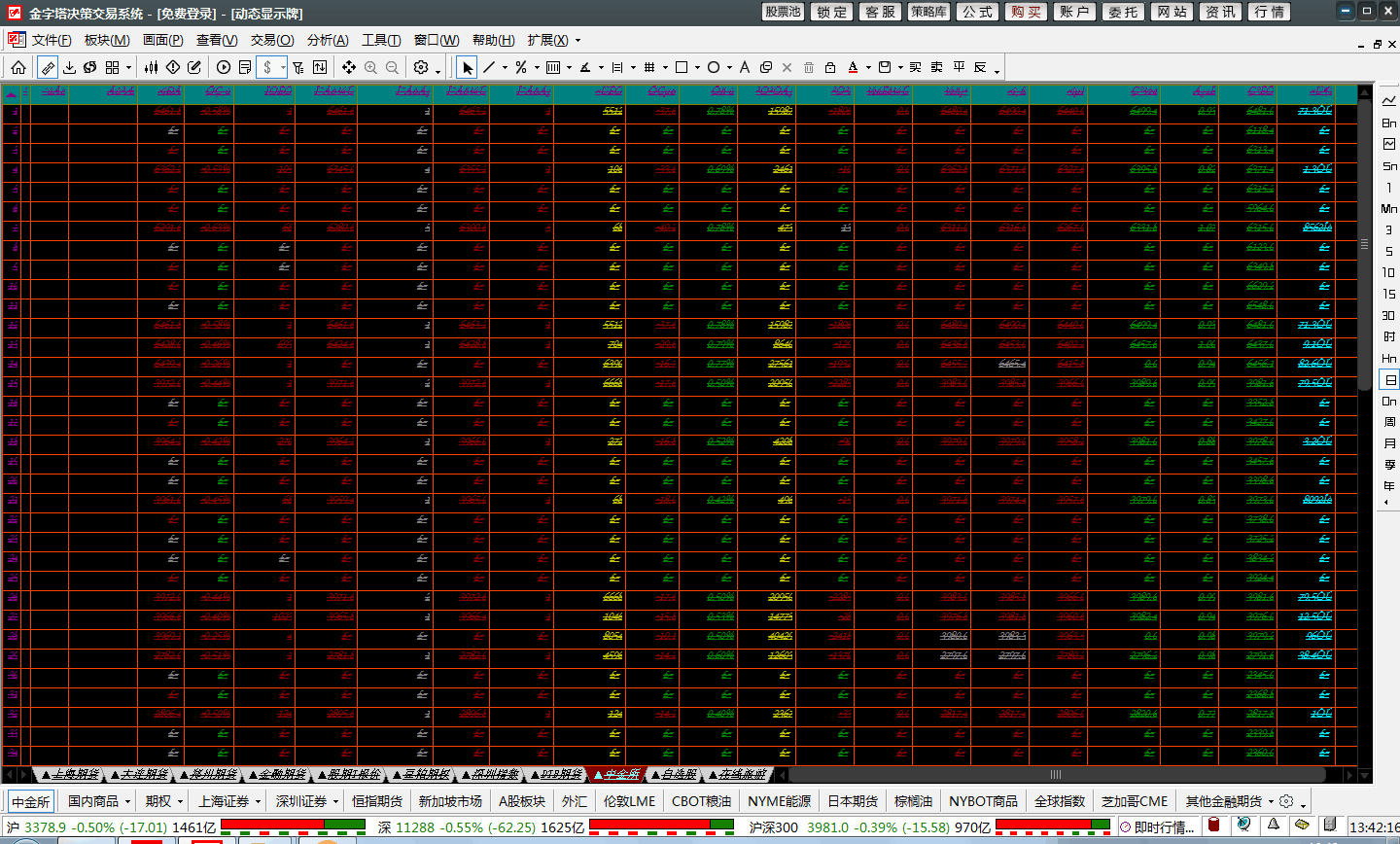
Task: Open the 工具(T) menu
Action: coord(381,40)
